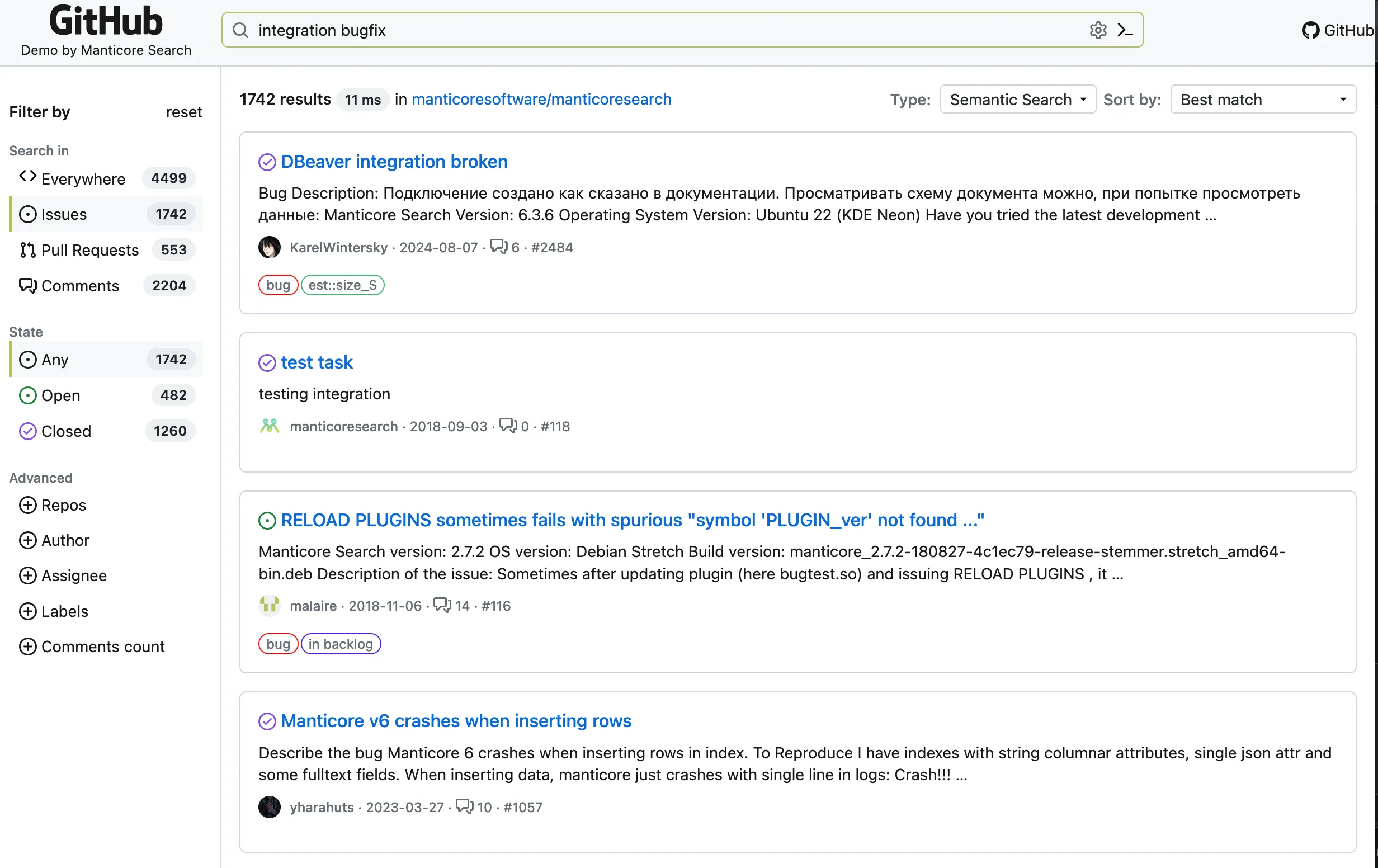Image resolution: width=1378 pixels, height=868 pixels.
Task: Click Everywhere search scope tab
Action: click(83, 178)
